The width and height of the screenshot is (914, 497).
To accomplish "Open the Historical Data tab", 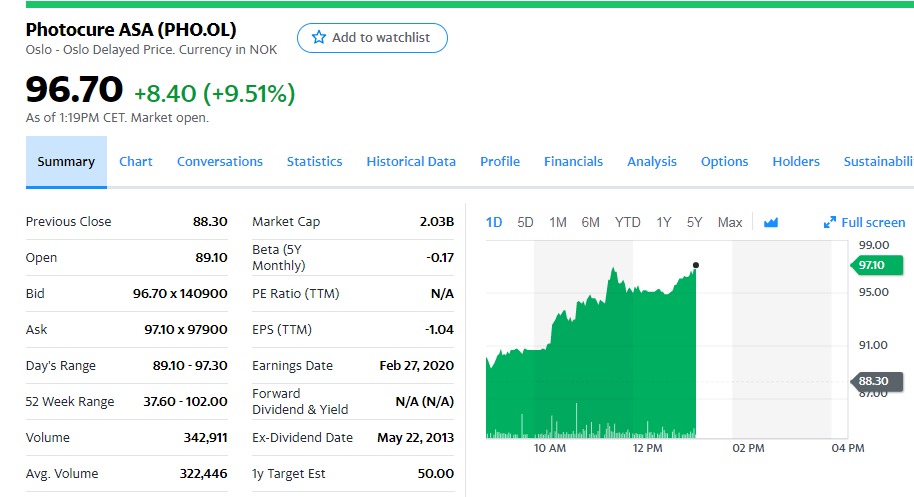I will point(411,161).
